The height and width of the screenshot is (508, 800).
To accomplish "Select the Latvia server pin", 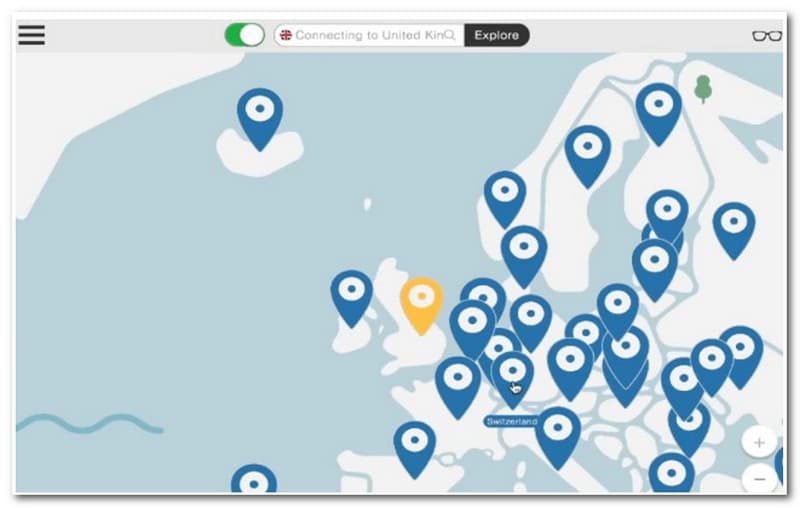I will coord(655,270).
